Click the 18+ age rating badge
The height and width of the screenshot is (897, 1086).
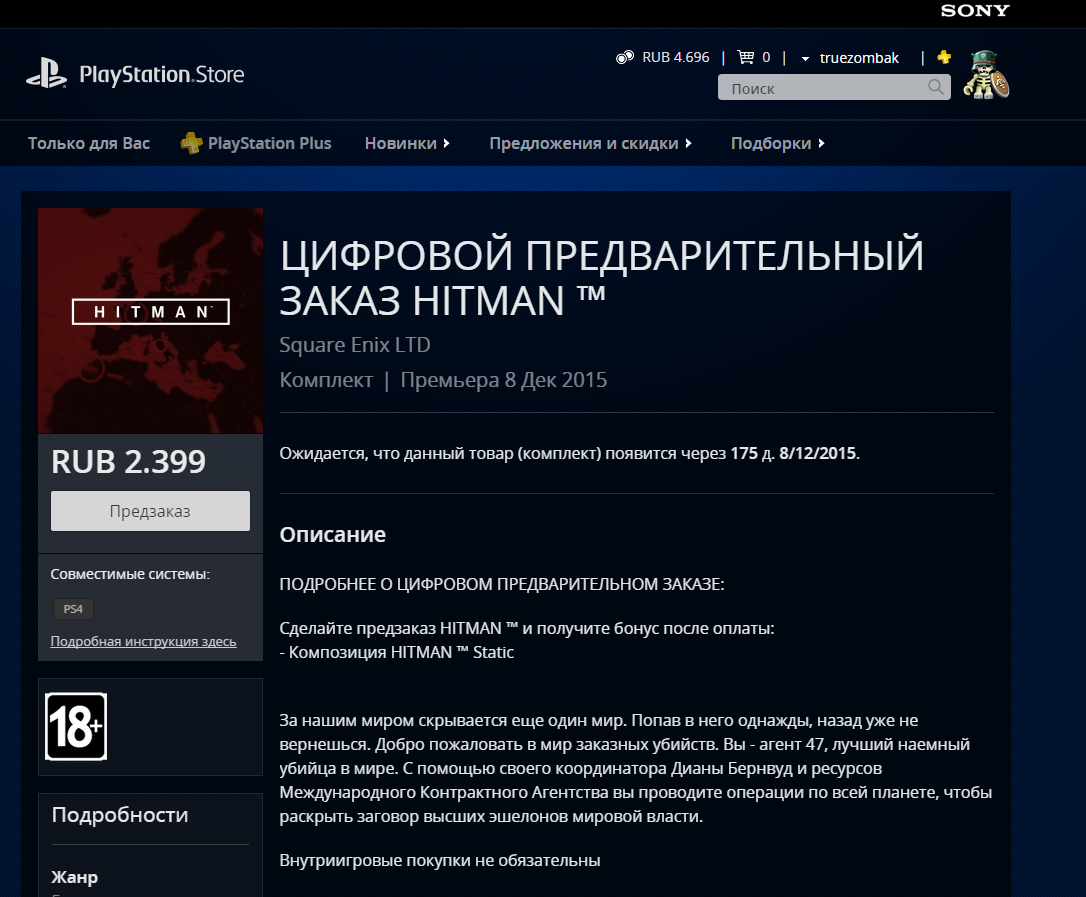pos(76,727)
